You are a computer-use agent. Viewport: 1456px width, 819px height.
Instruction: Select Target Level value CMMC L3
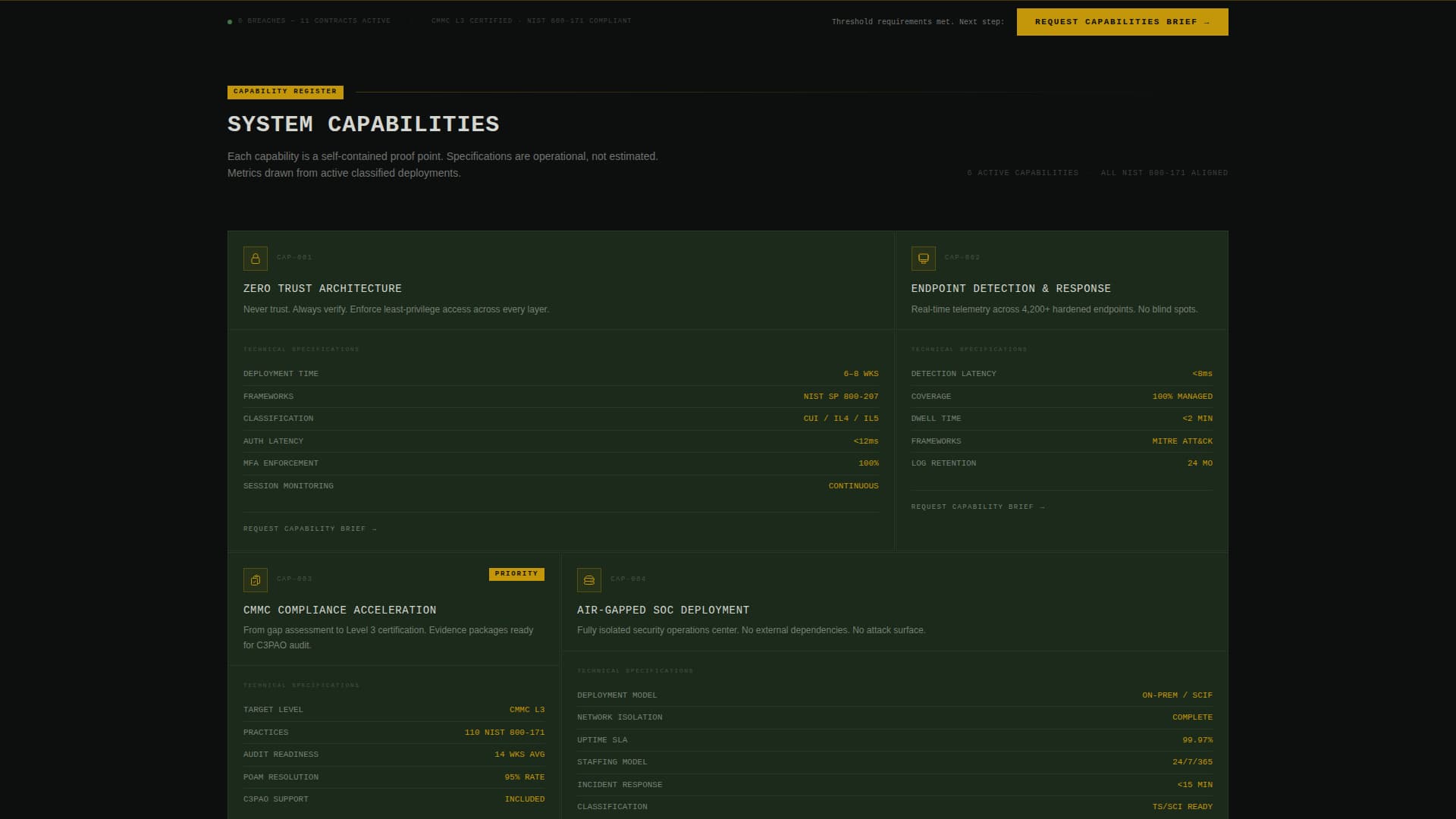pyautogui.click(x=527, y=710)
